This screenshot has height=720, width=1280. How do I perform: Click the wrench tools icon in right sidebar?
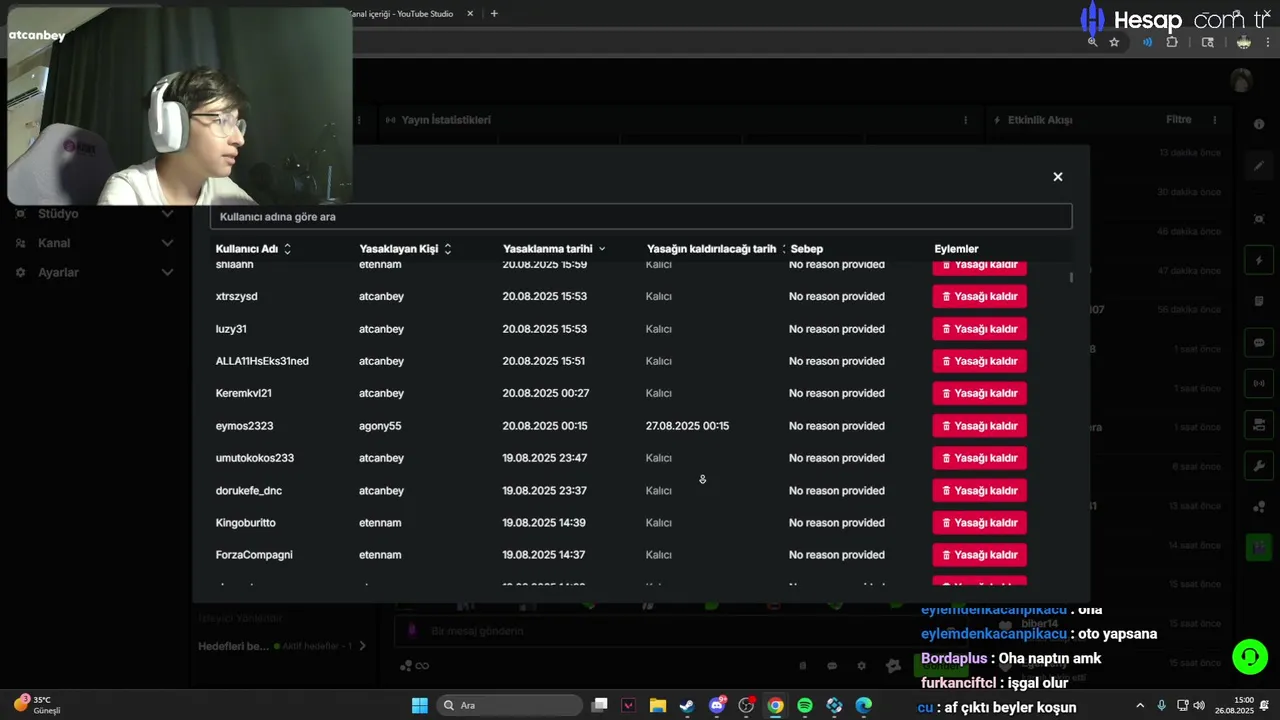click(1259, 466)
